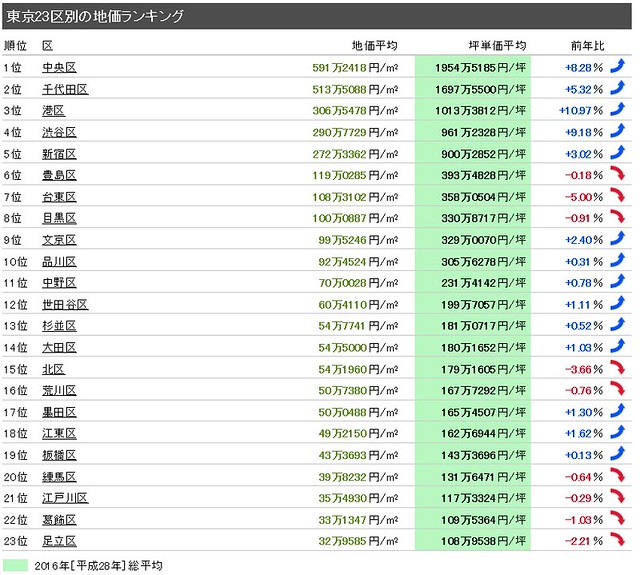Click red down arrow in 目黒区 row

618,216
